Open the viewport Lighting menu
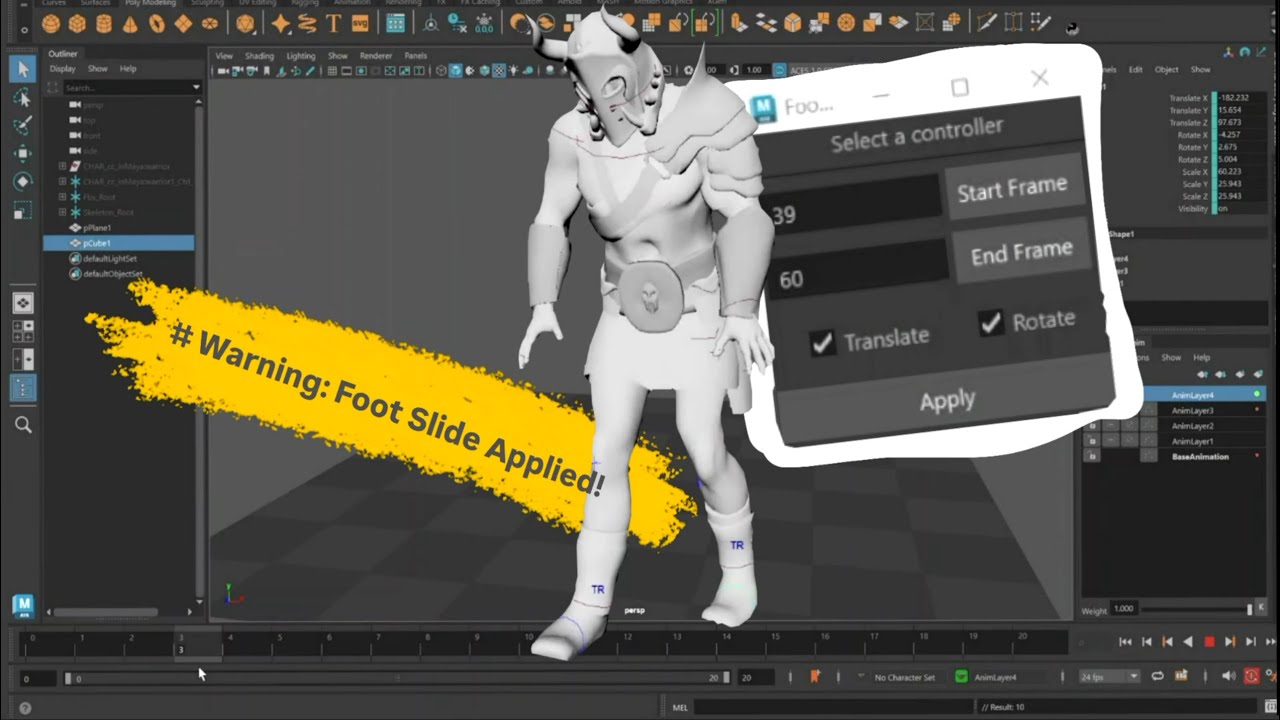 [300, 56]
